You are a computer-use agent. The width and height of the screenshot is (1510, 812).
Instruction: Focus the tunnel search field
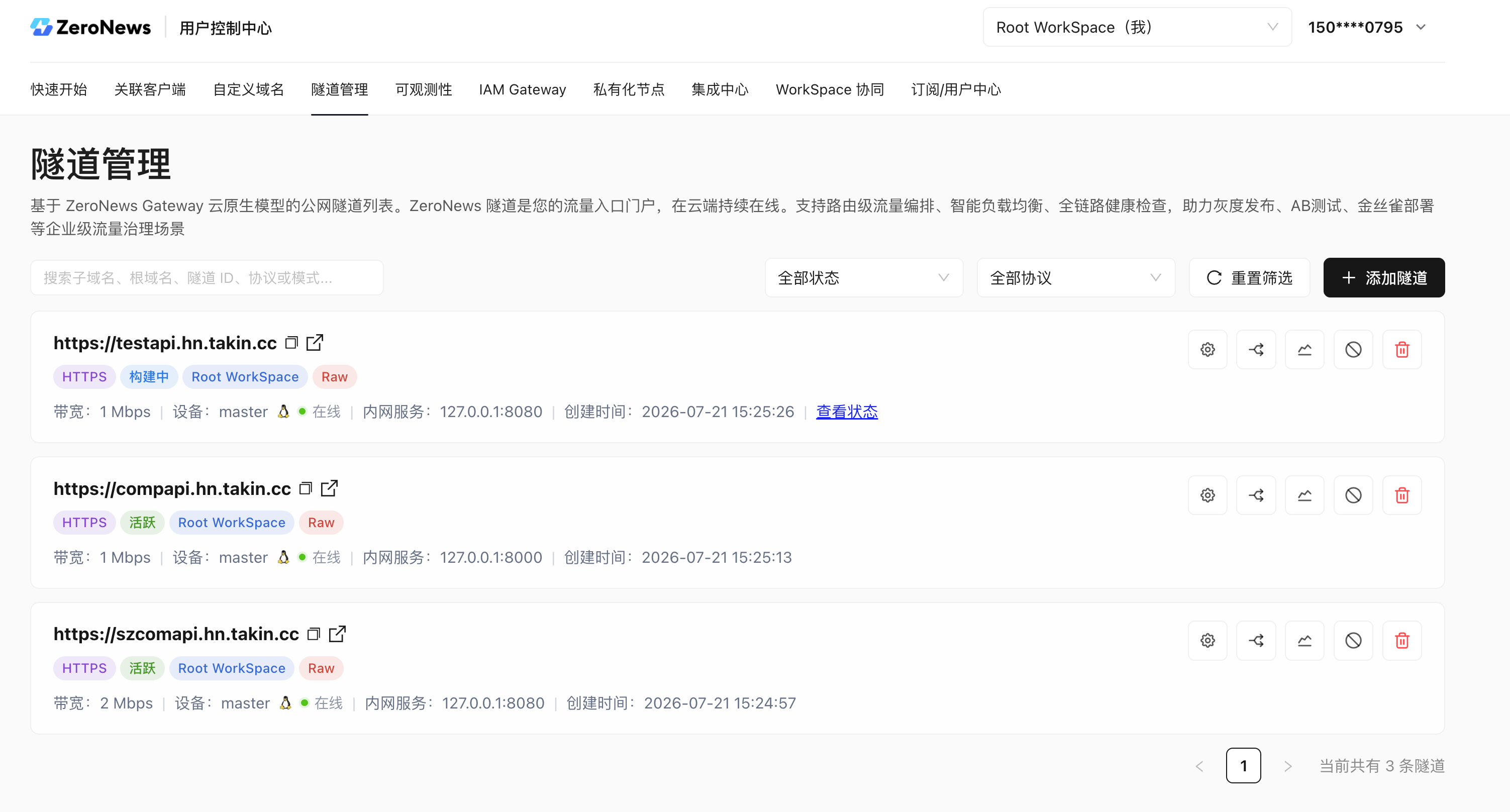[207, 278]
